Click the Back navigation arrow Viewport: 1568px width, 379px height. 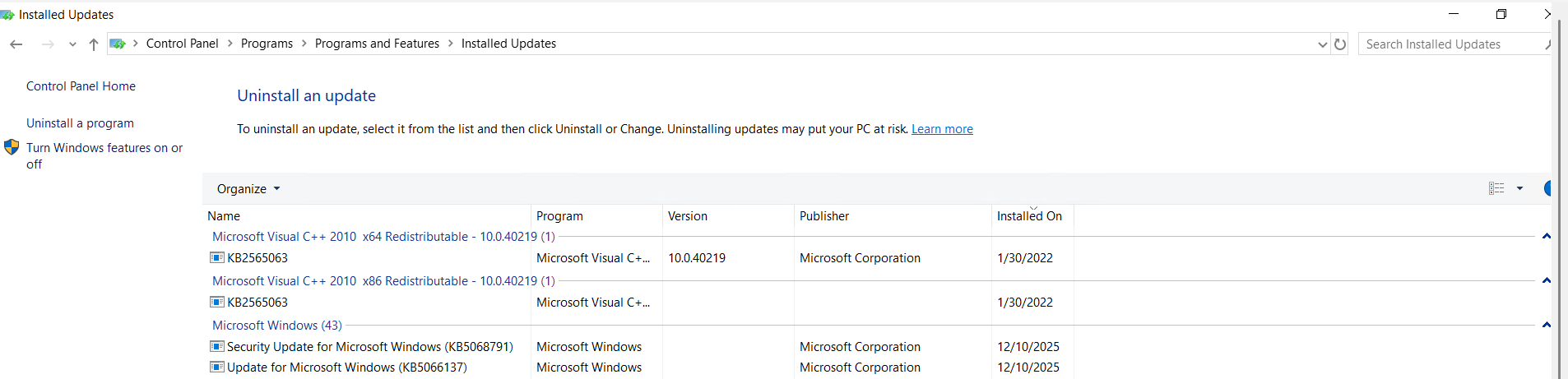(16, 44)
